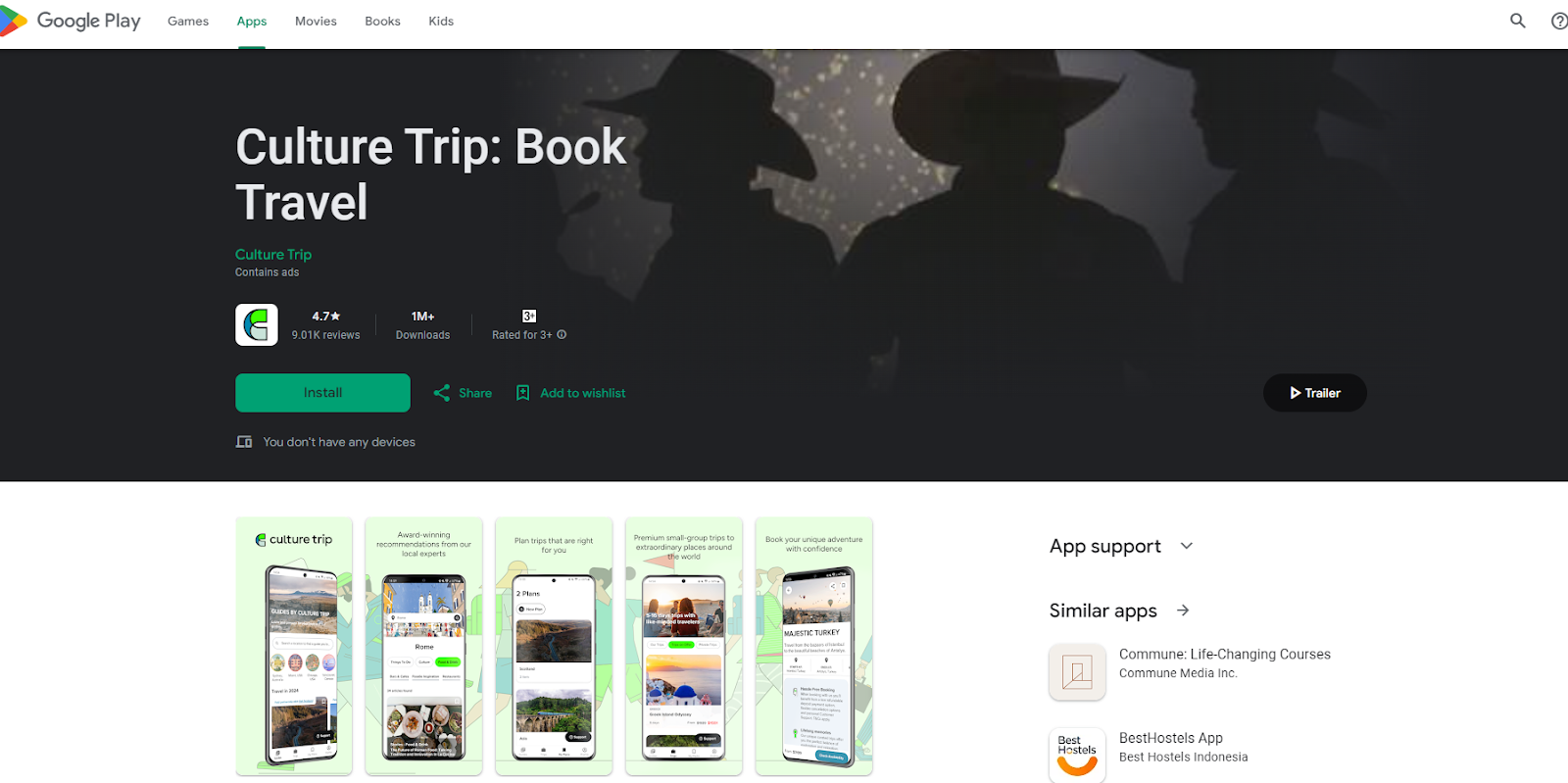
Task: Open BestHostels App title link
Action: [x=1171, y=738]
